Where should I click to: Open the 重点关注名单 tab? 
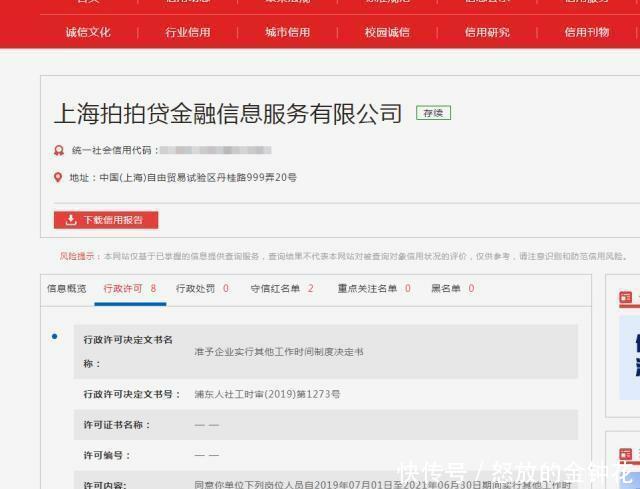[x=374, y=289]
